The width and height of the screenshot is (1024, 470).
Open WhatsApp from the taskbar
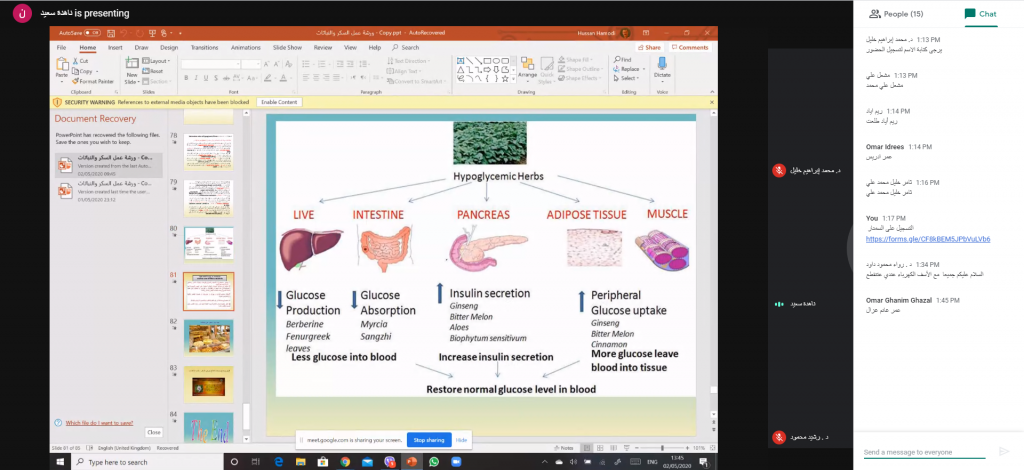tap(434, 461)
